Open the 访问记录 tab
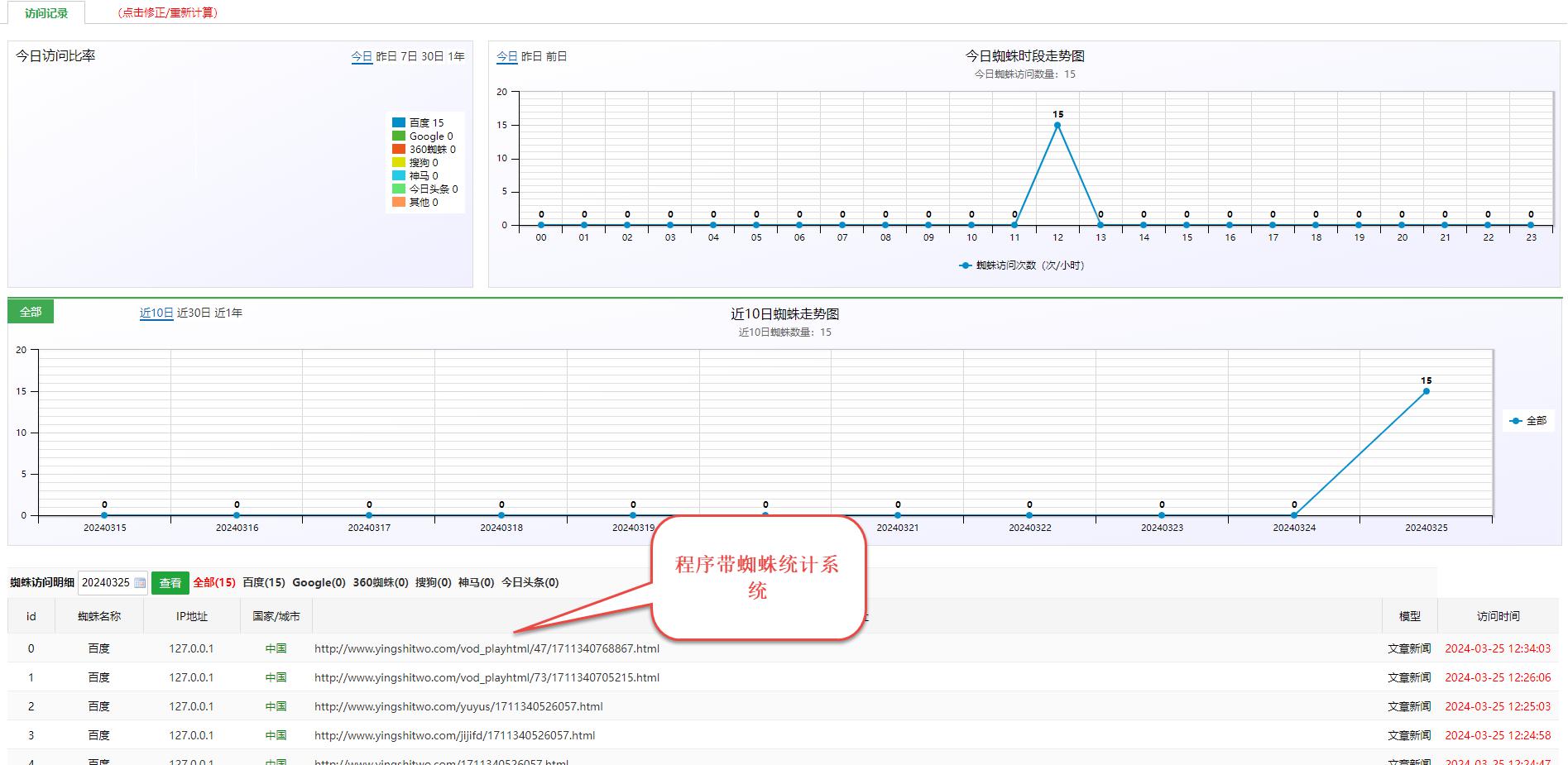The height and width of the screenshot is (765, 1568). tap(46, 12)
